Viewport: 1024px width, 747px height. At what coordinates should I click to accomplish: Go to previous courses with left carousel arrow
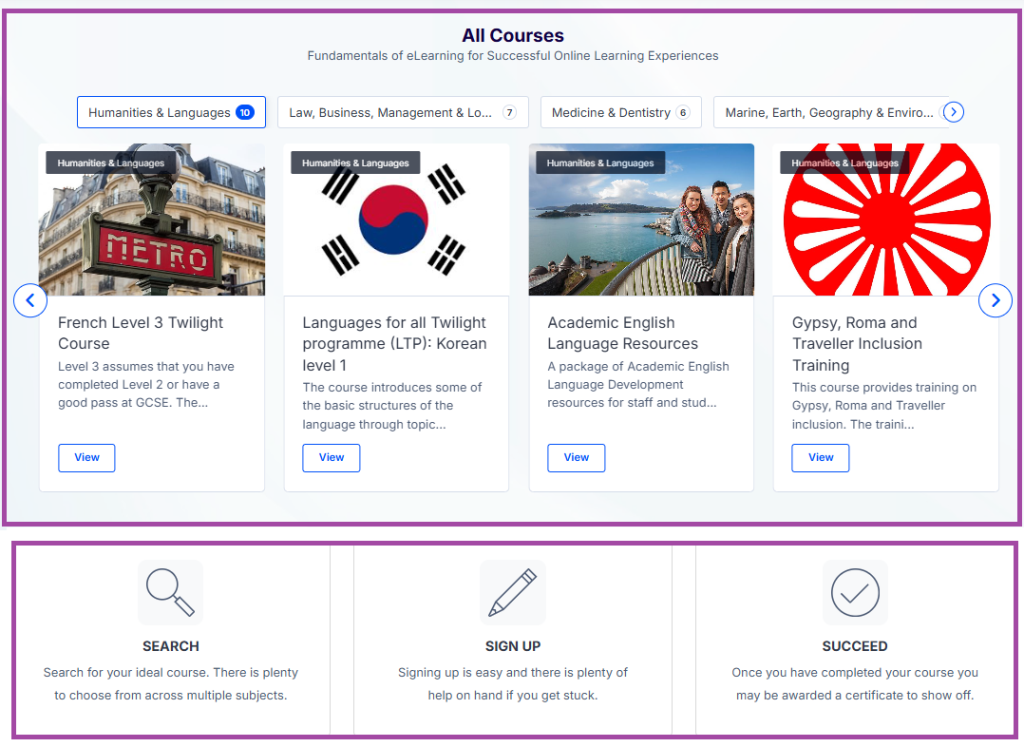click(x=30, y=300)
